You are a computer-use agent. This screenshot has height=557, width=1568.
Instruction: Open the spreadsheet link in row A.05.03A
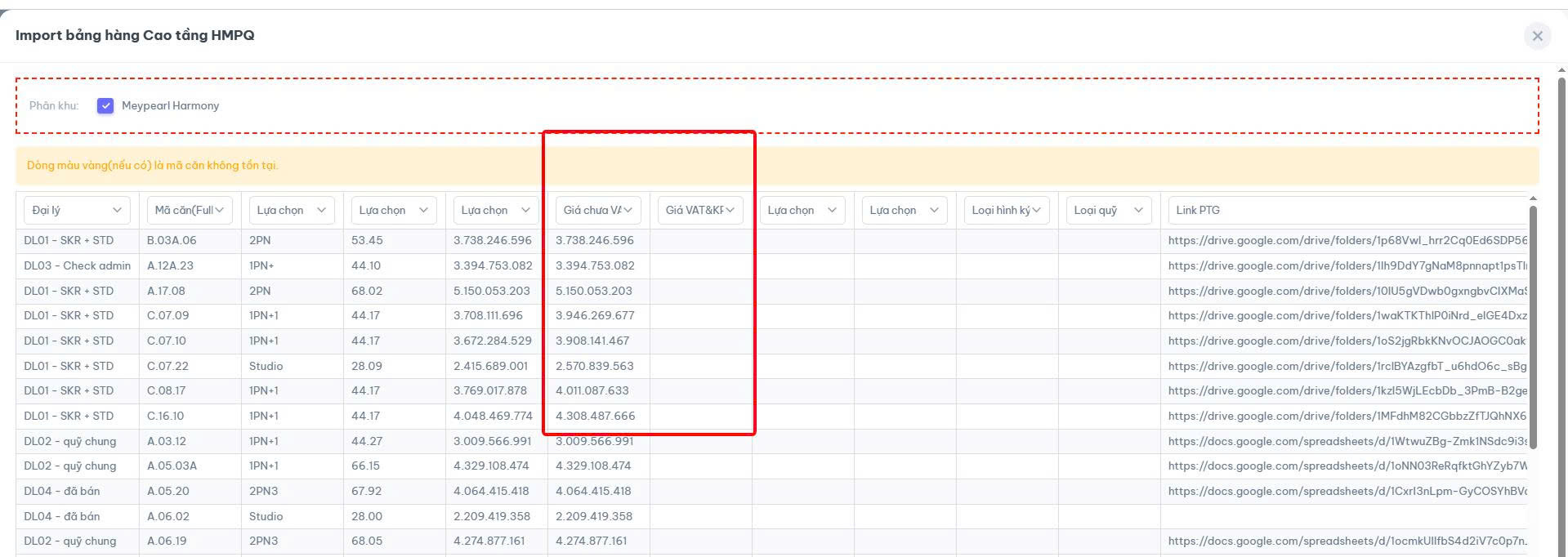coord(1347,466)
